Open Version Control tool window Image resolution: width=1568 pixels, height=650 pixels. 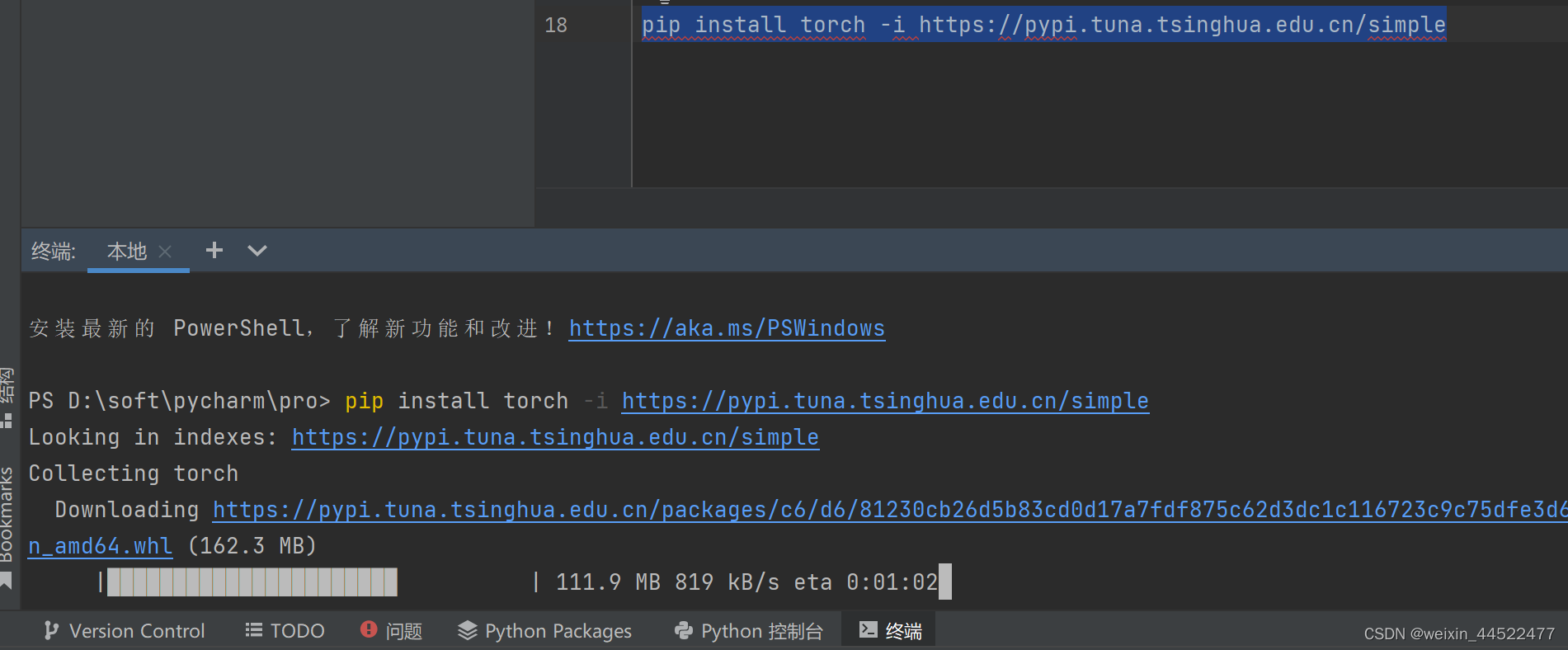point(124,631)
